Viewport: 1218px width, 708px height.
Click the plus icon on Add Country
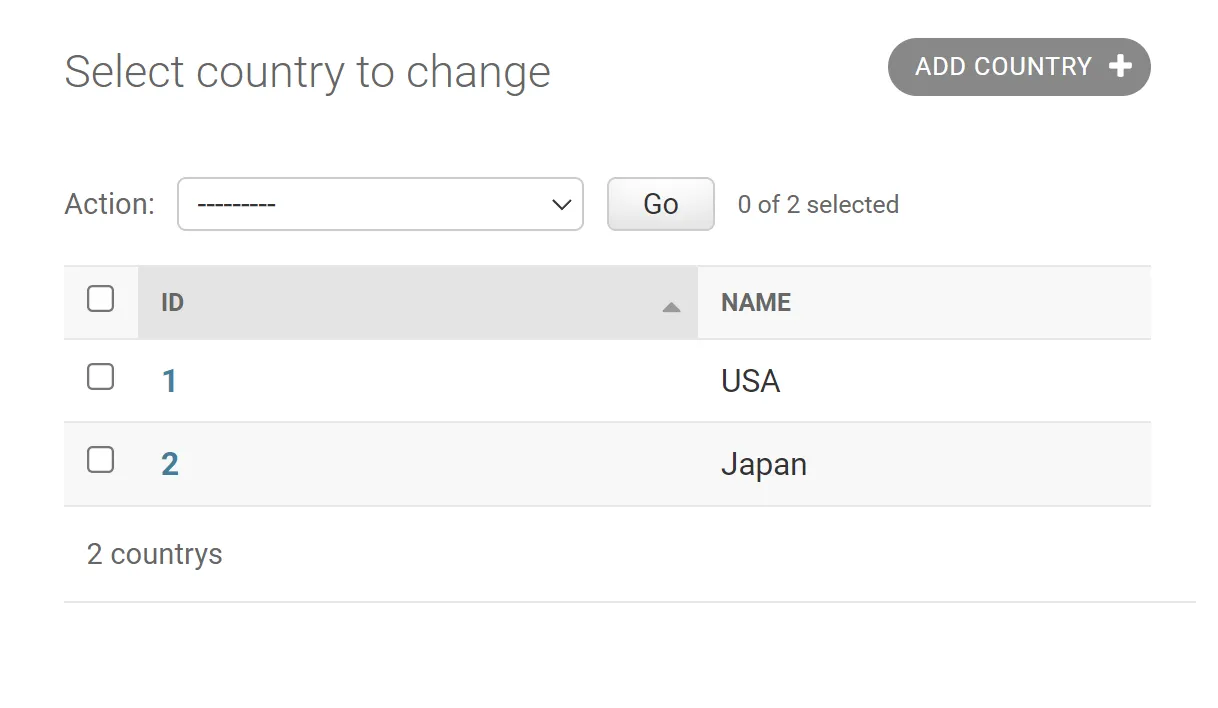[x=1120, y=67]
